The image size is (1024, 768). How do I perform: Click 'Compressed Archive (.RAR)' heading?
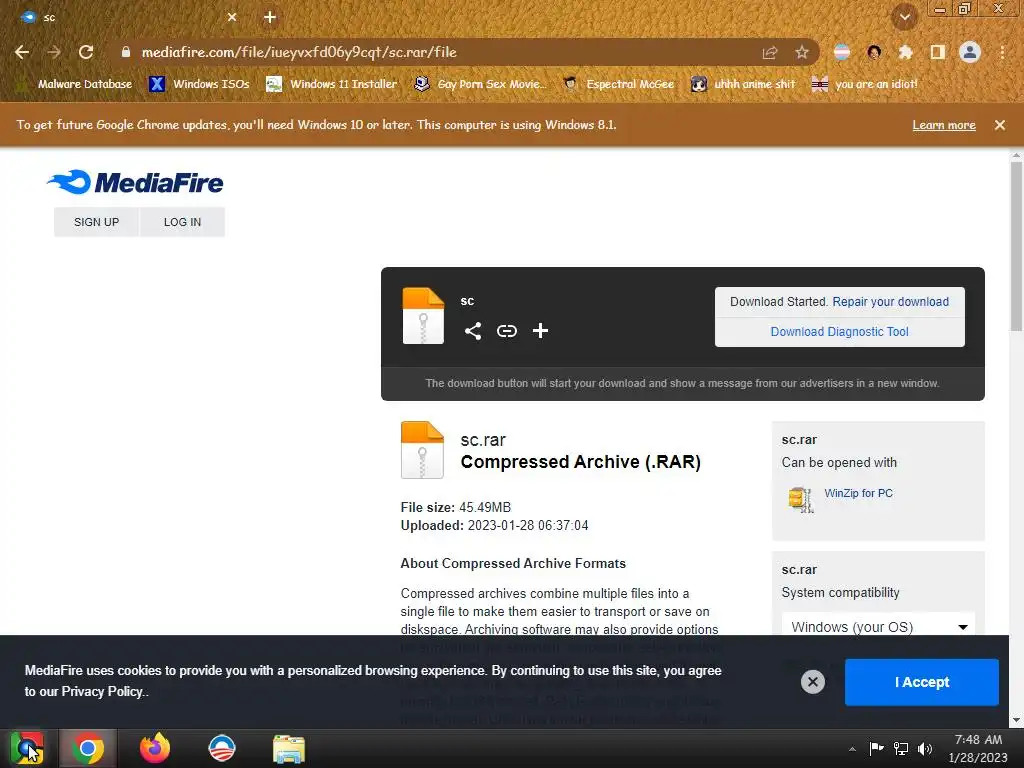(x=581, y=462)
